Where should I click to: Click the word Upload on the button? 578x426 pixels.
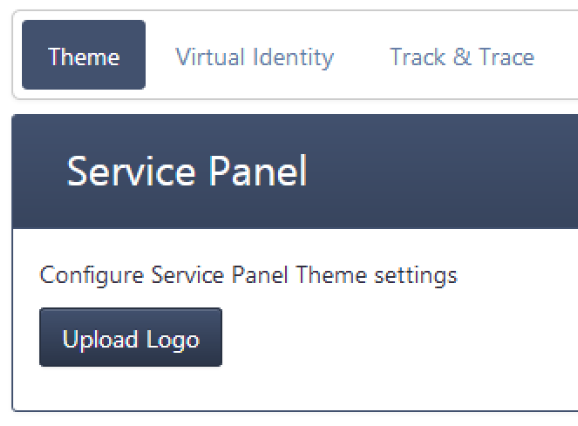[100, 339]
